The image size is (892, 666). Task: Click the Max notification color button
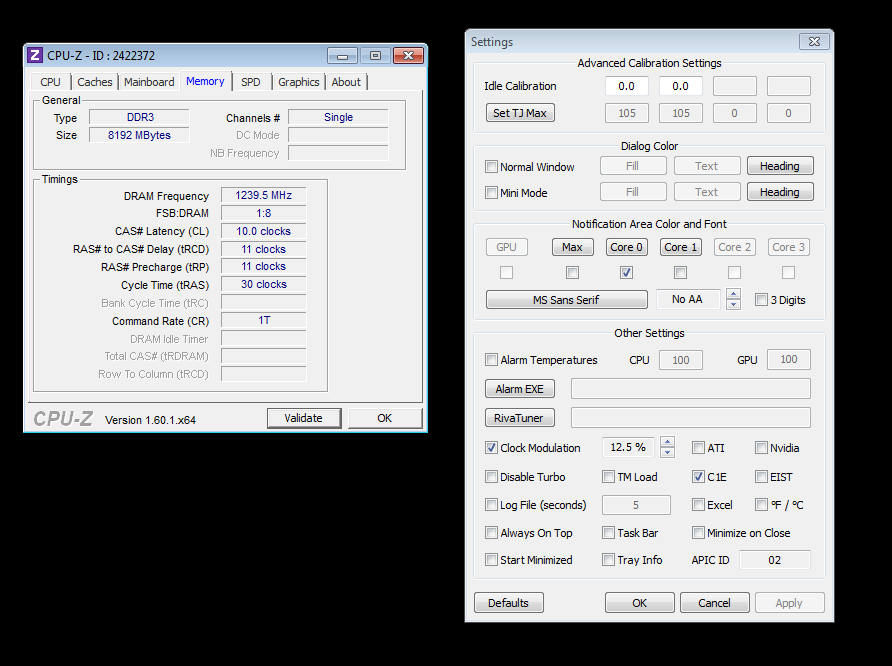572,247
